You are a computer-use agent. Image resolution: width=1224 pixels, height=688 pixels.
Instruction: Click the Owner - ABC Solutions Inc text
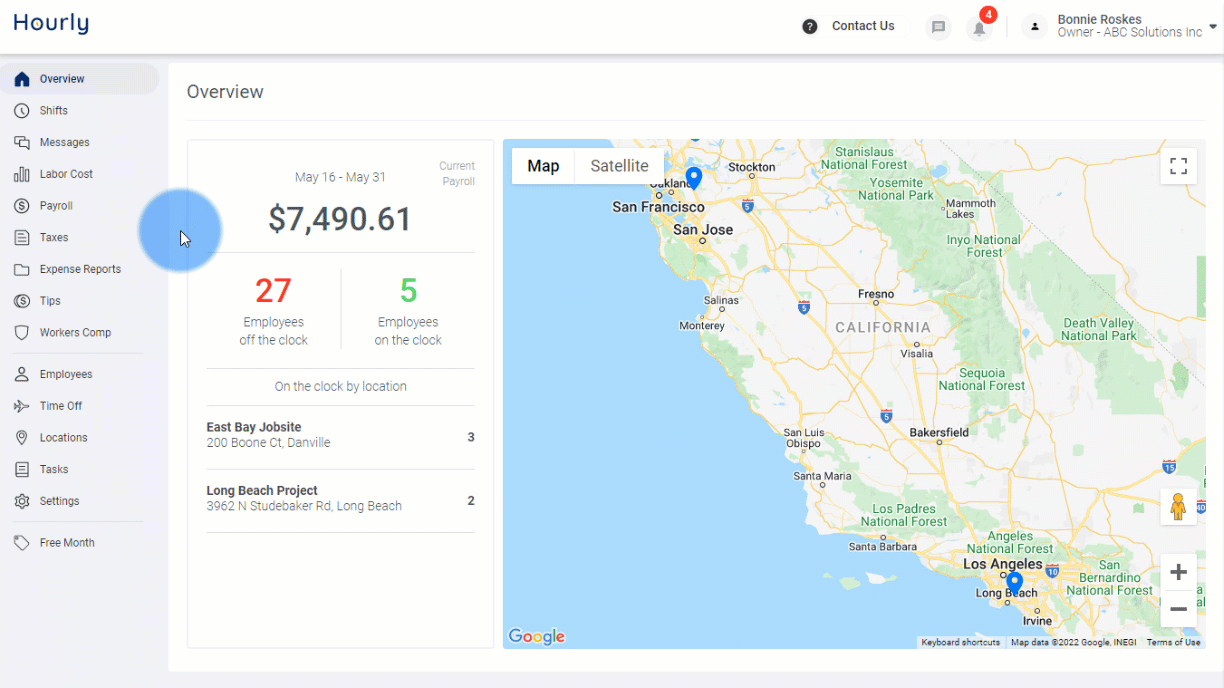pyautogui.click(x=1130, y=33)
